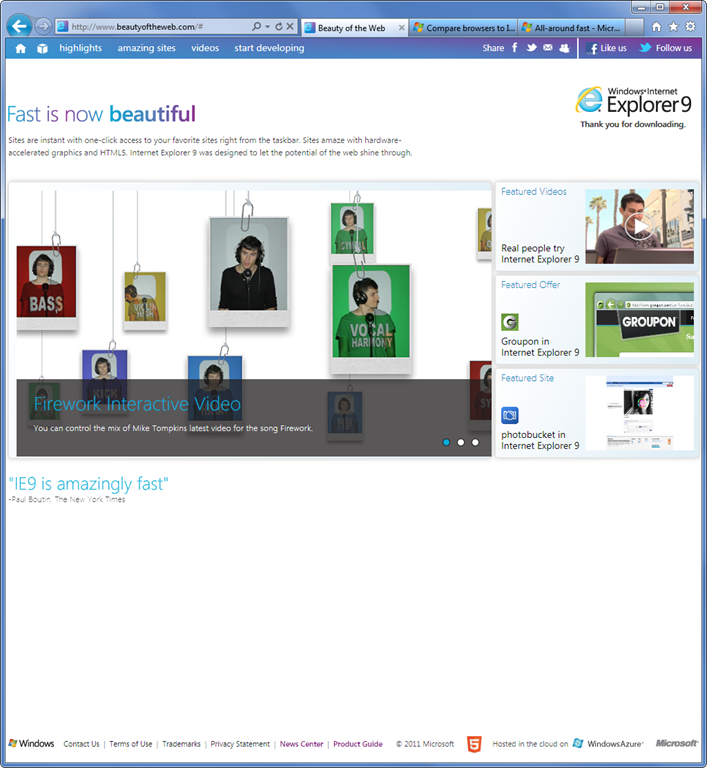Switch to the All-around fast tab
The height and width of the screenshot is (768, 707).
[x=571, y=28]
